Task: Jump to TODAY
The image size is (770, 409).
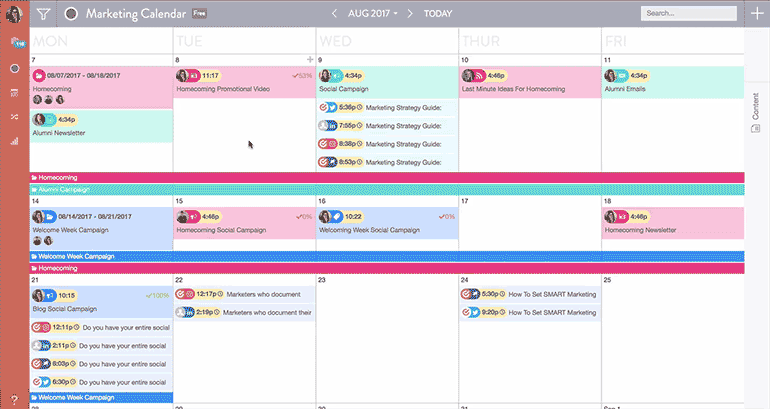Action: (x=438, y=14)
